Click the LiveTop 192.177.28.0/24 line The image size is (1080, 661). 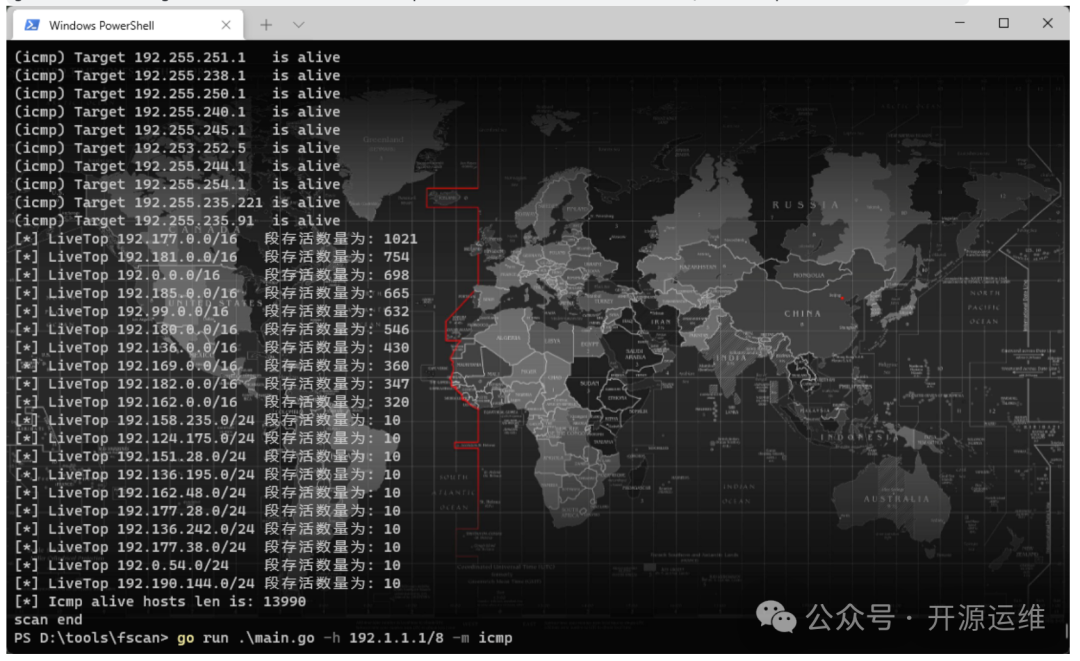point(207,511)
